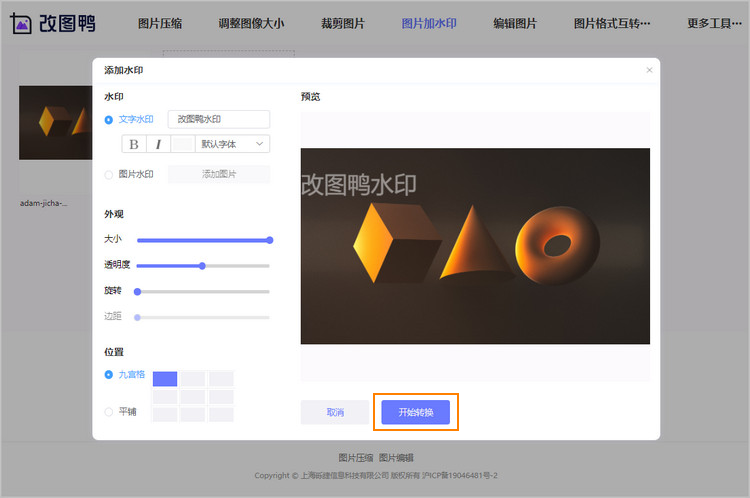Click the 边距 margin slider handle
The width and height of the screenshot is (750, 498).
[x=137, y=318]
